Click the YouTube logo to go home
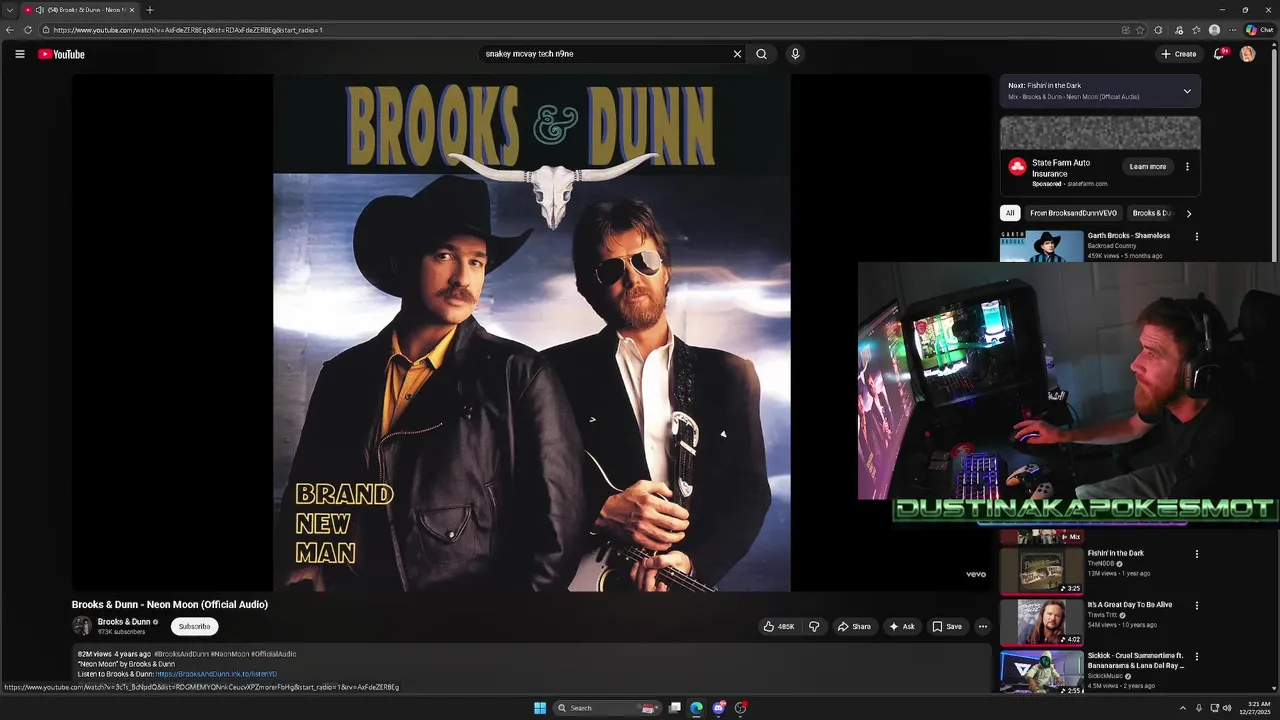 [x=62, y=54]
